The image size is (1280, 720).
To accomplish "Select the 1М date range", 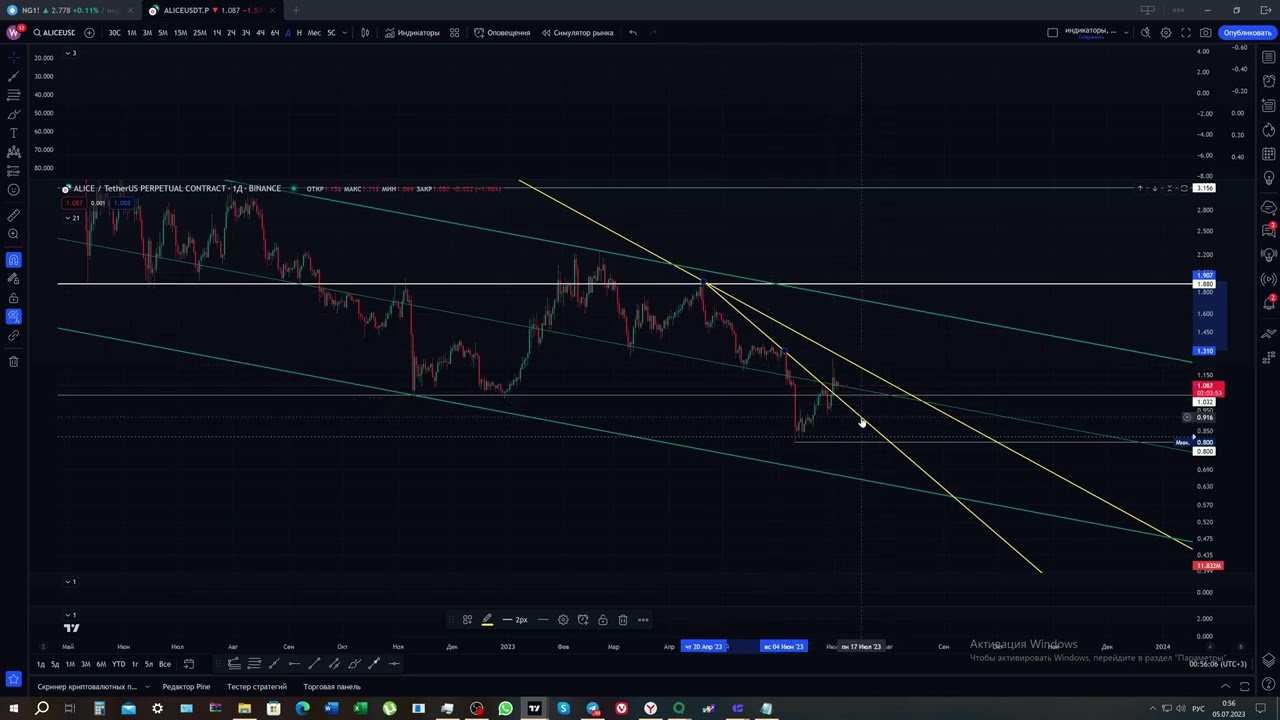I will click(70, 665).
